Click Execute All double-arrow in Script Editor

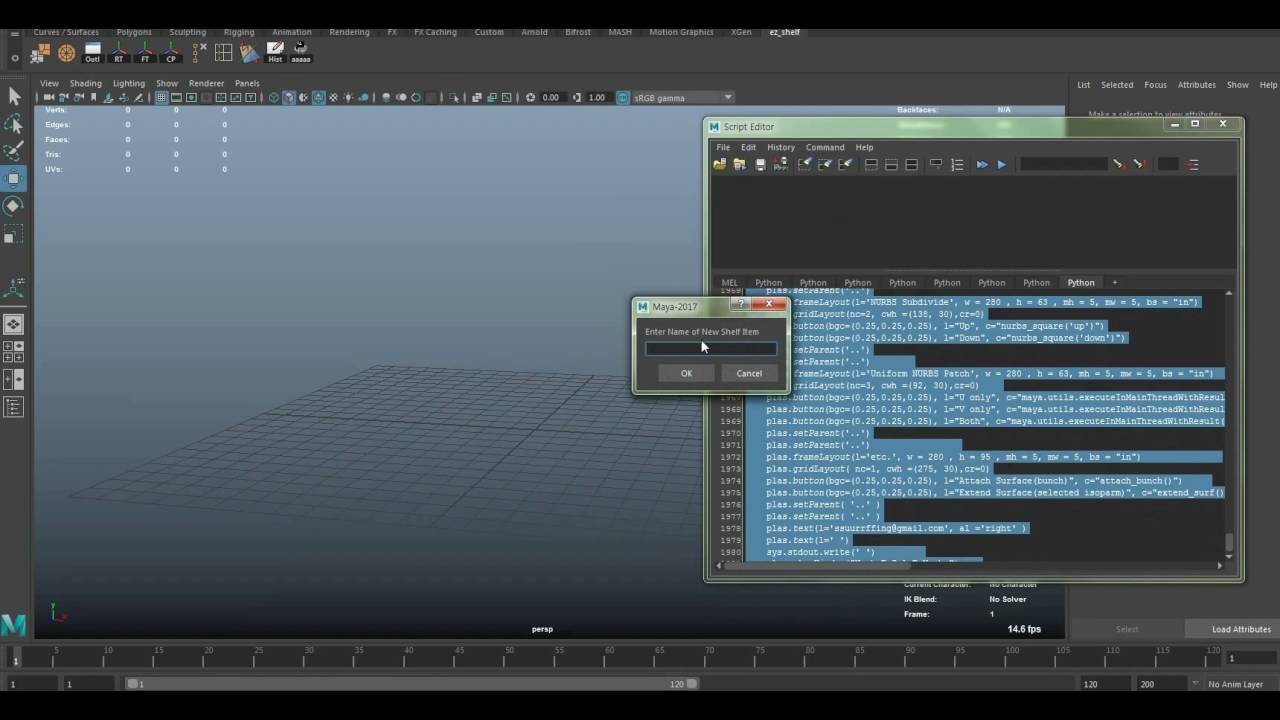point(982,164)
